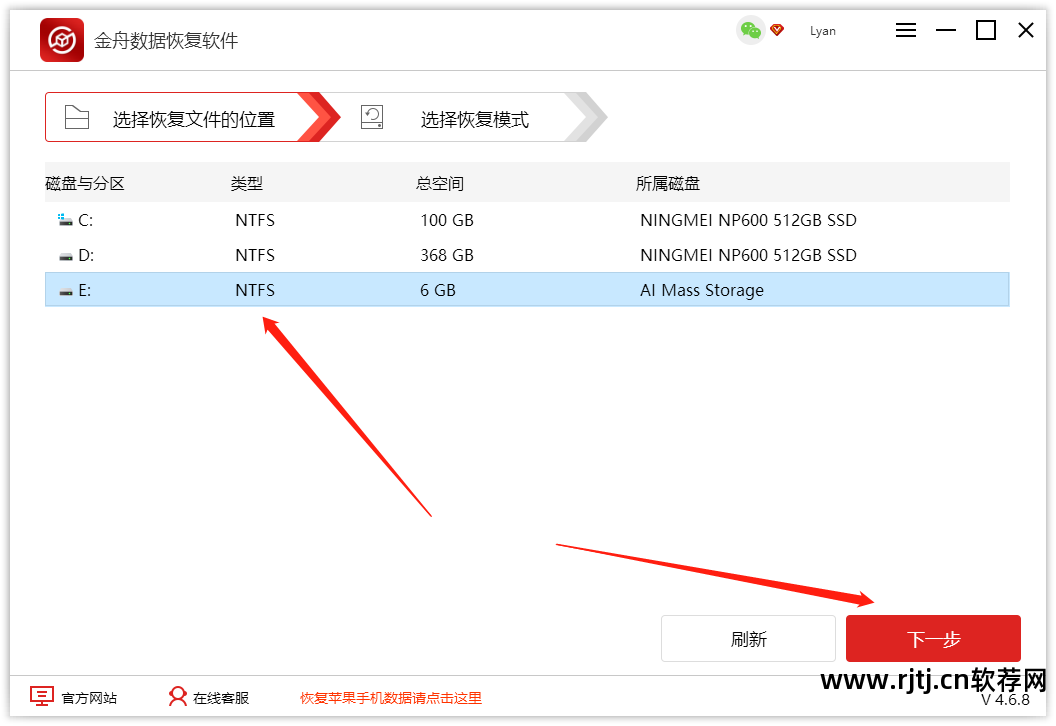Click the recovery mode icon on step two
Screen dimensions: 1056x726
371,116
